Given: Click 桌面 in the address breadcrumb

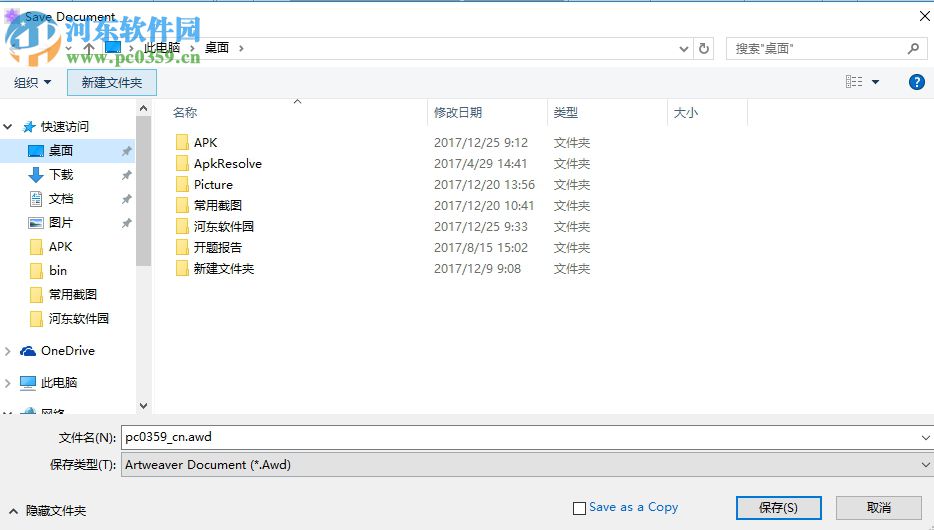Looking at the screenshot, I should (217, 48).
